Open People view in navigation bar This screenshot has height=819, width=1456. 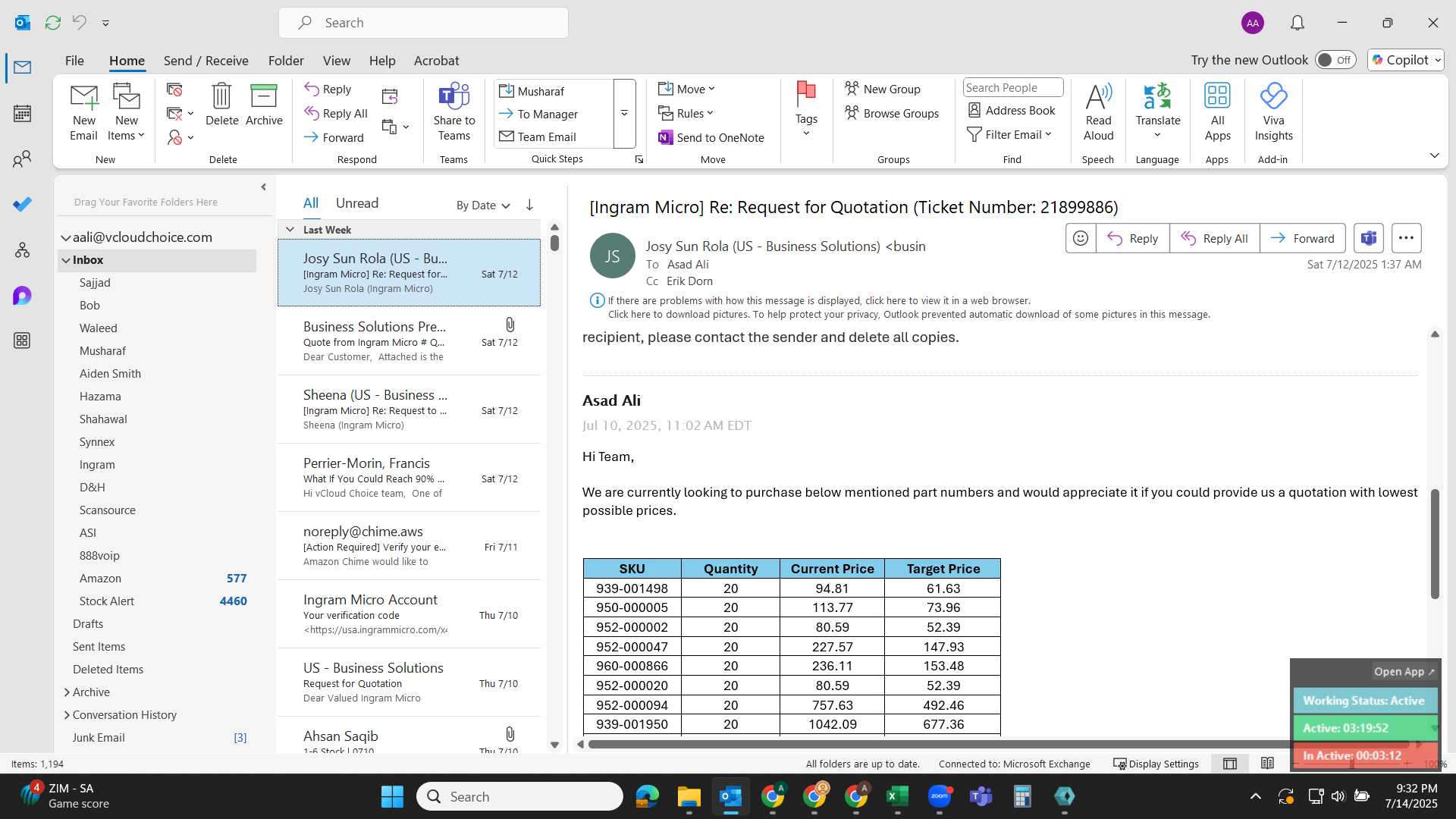(x=22, y=159)
